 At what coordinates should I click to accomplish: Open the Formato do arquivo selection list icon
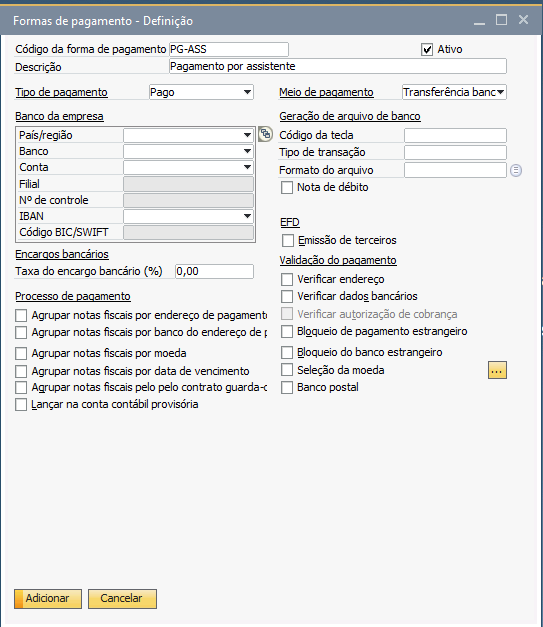click(x=516, y=171)
